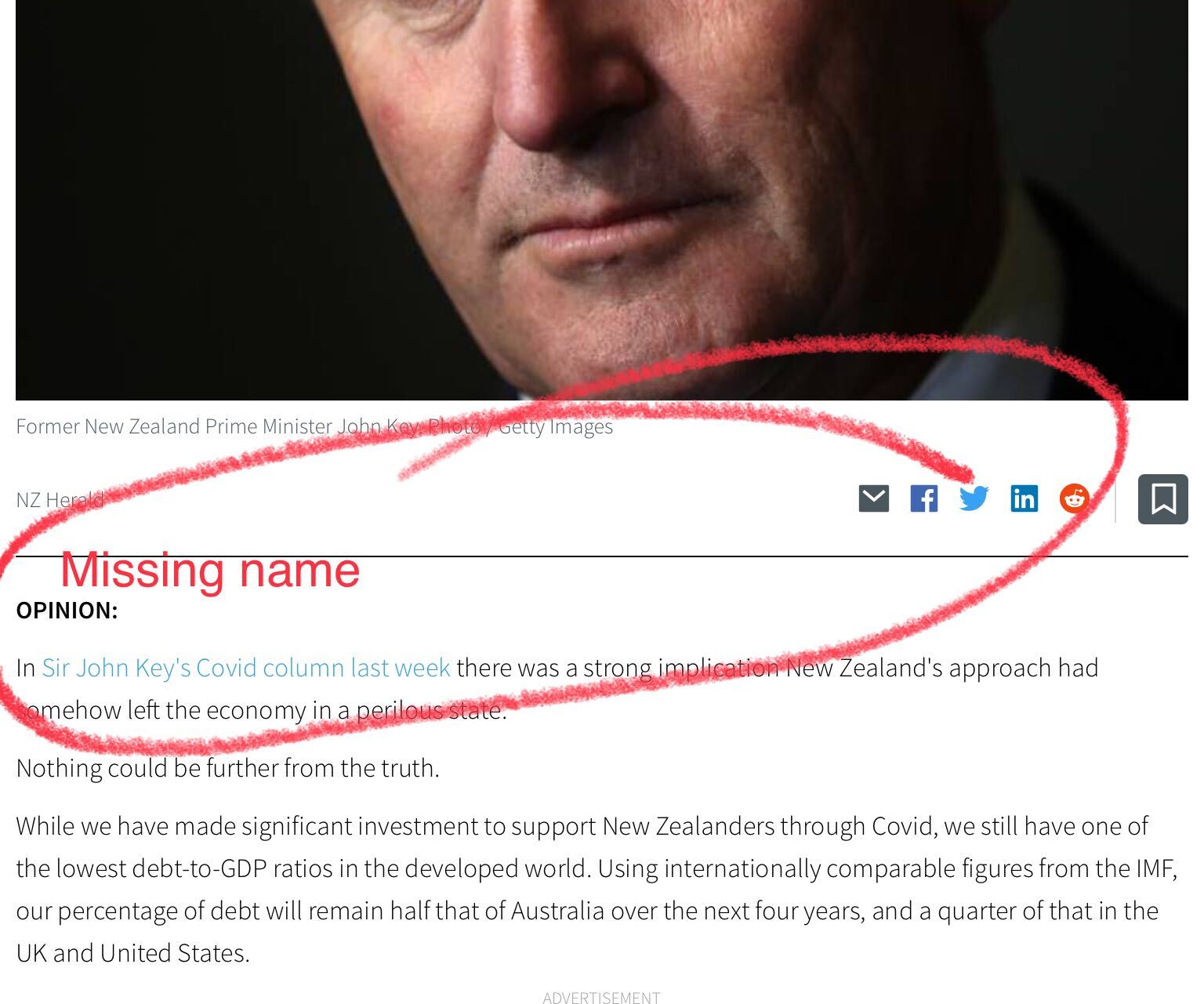
Task: Click the words 'perilous state' in the first paragraph
Action: coord(431,710)
